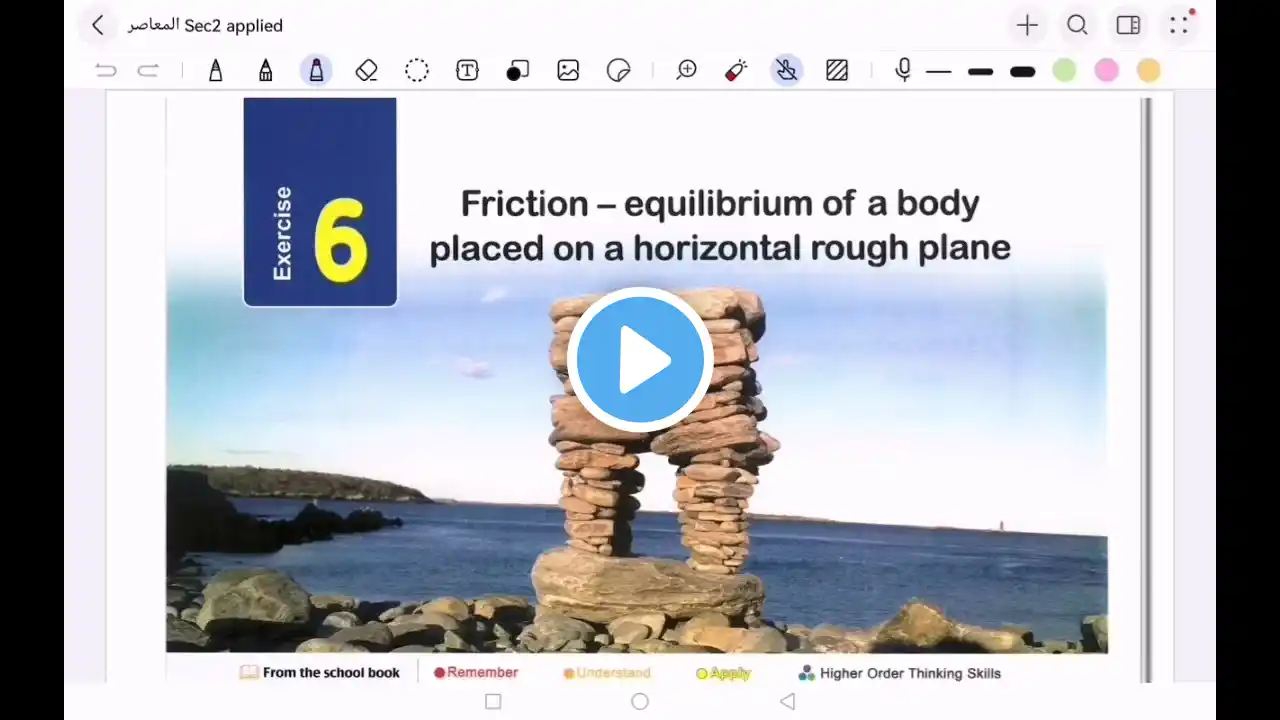Choose the thin stroke thickness
Screen dimensions: 1280x720
tap(938, 72)
